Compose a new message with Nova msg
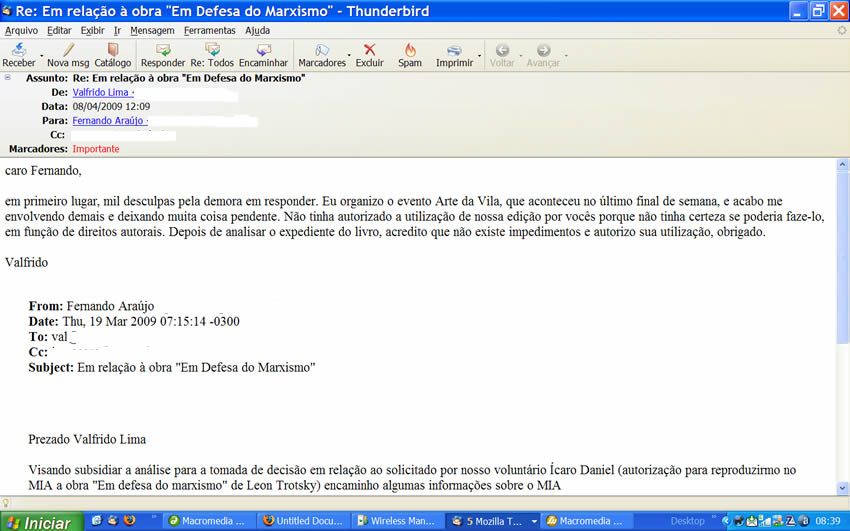Viewport: 850px width, 531px height. [68, 51]
